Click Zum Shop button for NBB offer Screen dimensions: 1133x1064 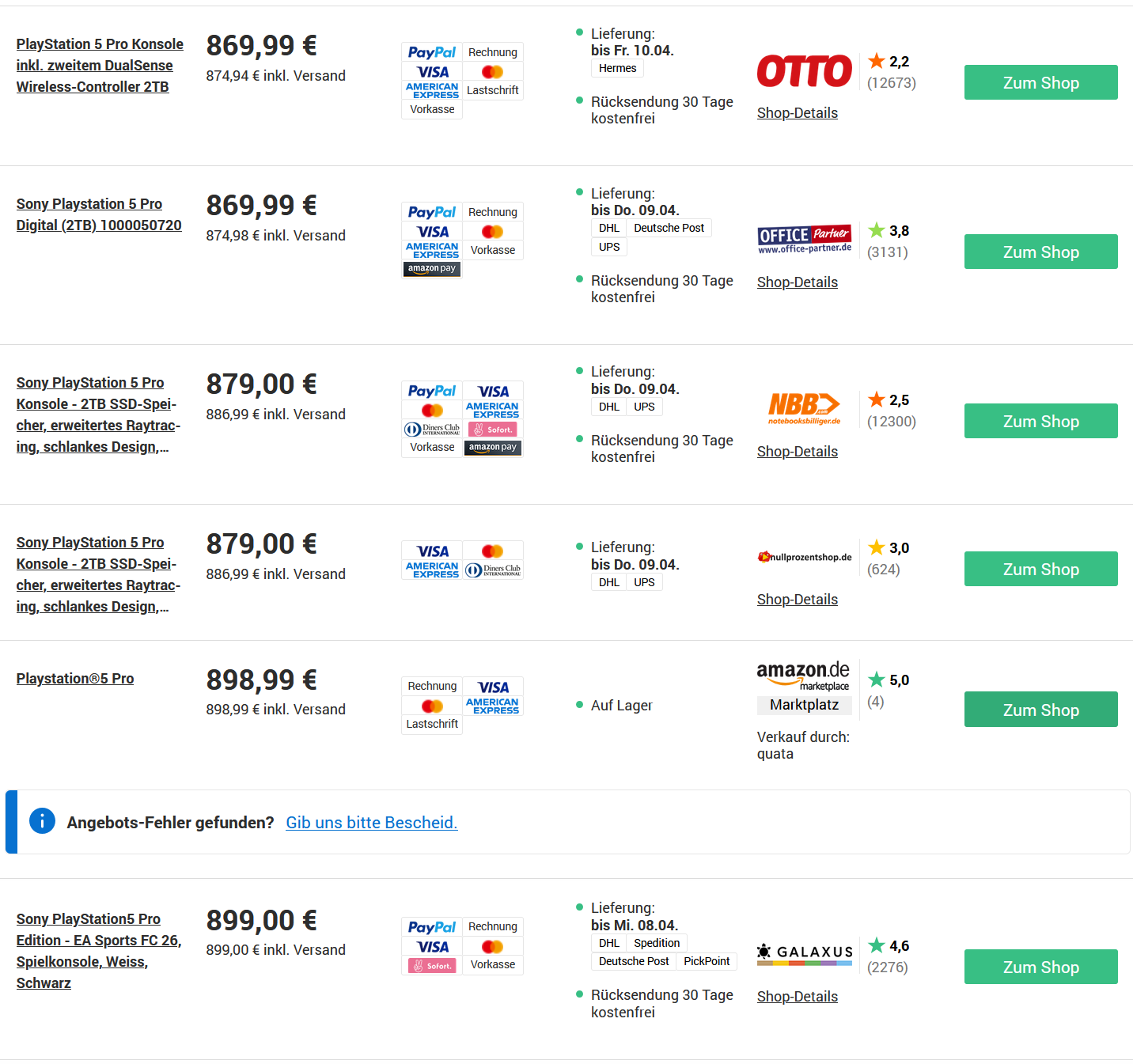[x=1040, y=421]
